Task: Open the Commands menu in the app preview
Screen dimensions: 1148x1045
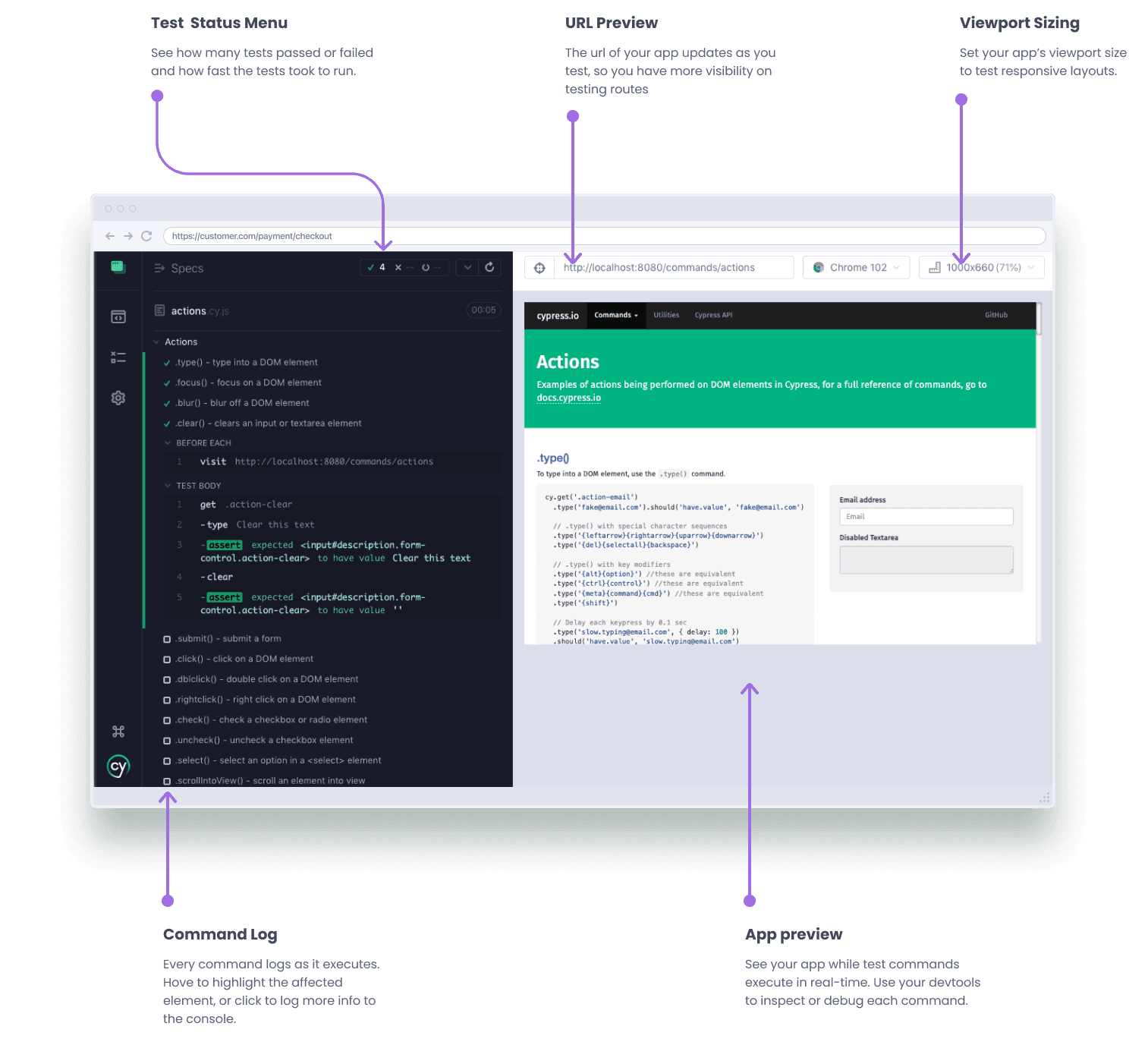Action: tap(615, 315)
